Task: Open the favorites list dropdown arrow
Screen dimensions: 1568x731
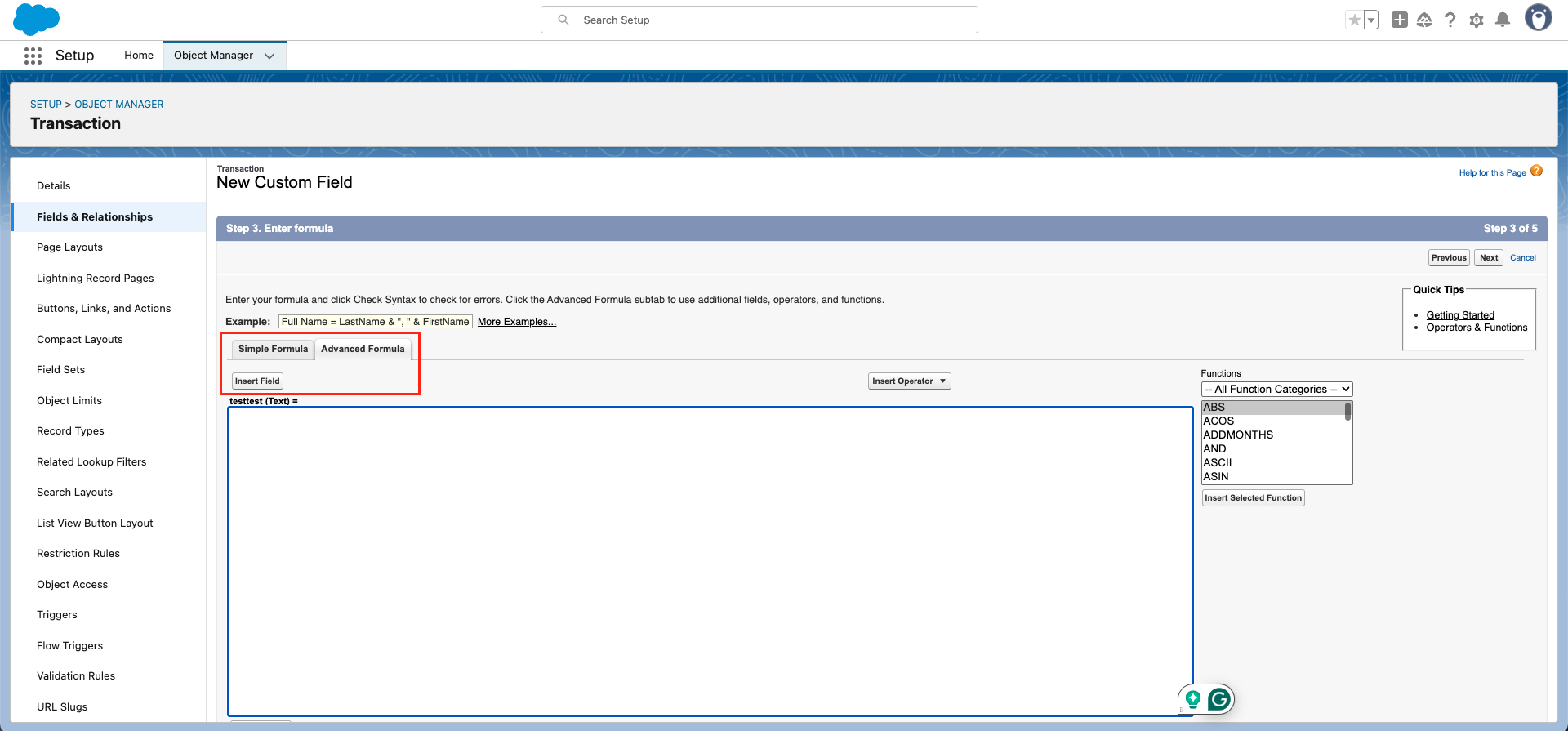Action: tap(1371, 20)
